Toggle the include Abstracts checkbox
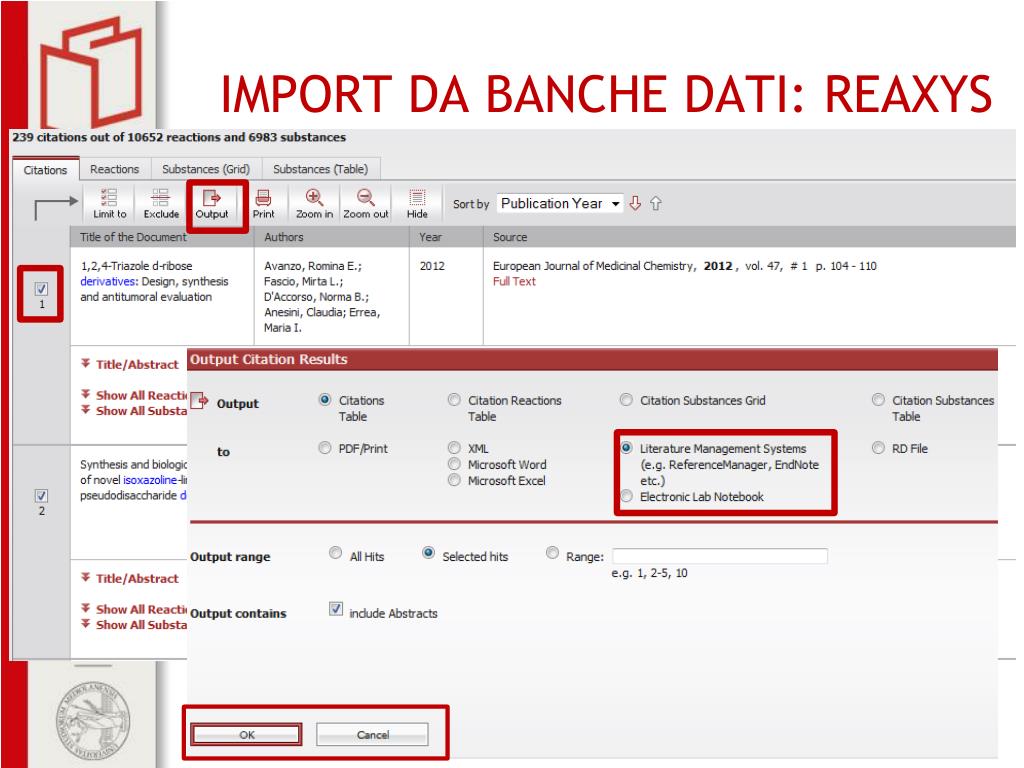The height and width of the screenshot is (768, 1024). (x=336, y=609)
